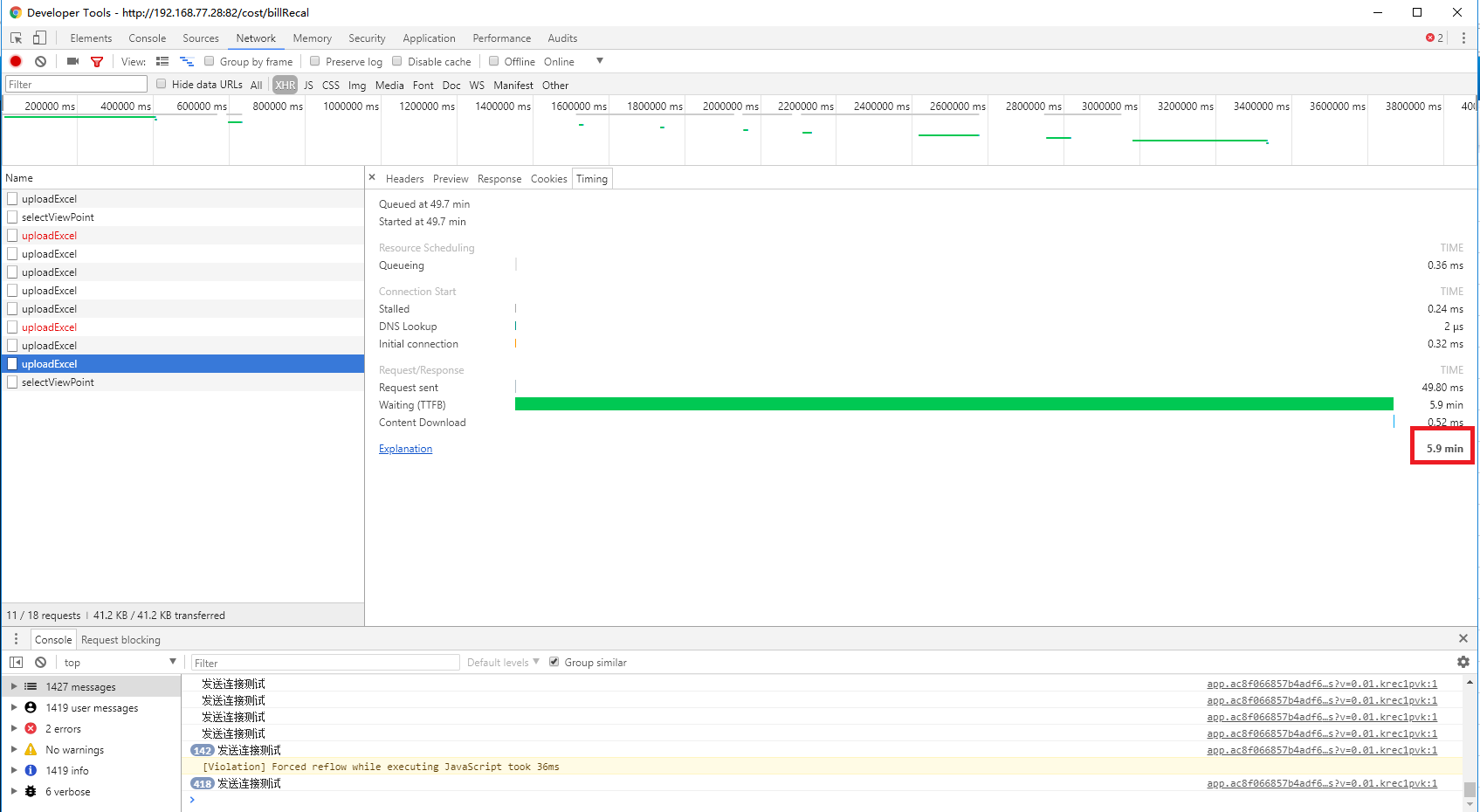Enable Offline checkbox

click(494, 61)
